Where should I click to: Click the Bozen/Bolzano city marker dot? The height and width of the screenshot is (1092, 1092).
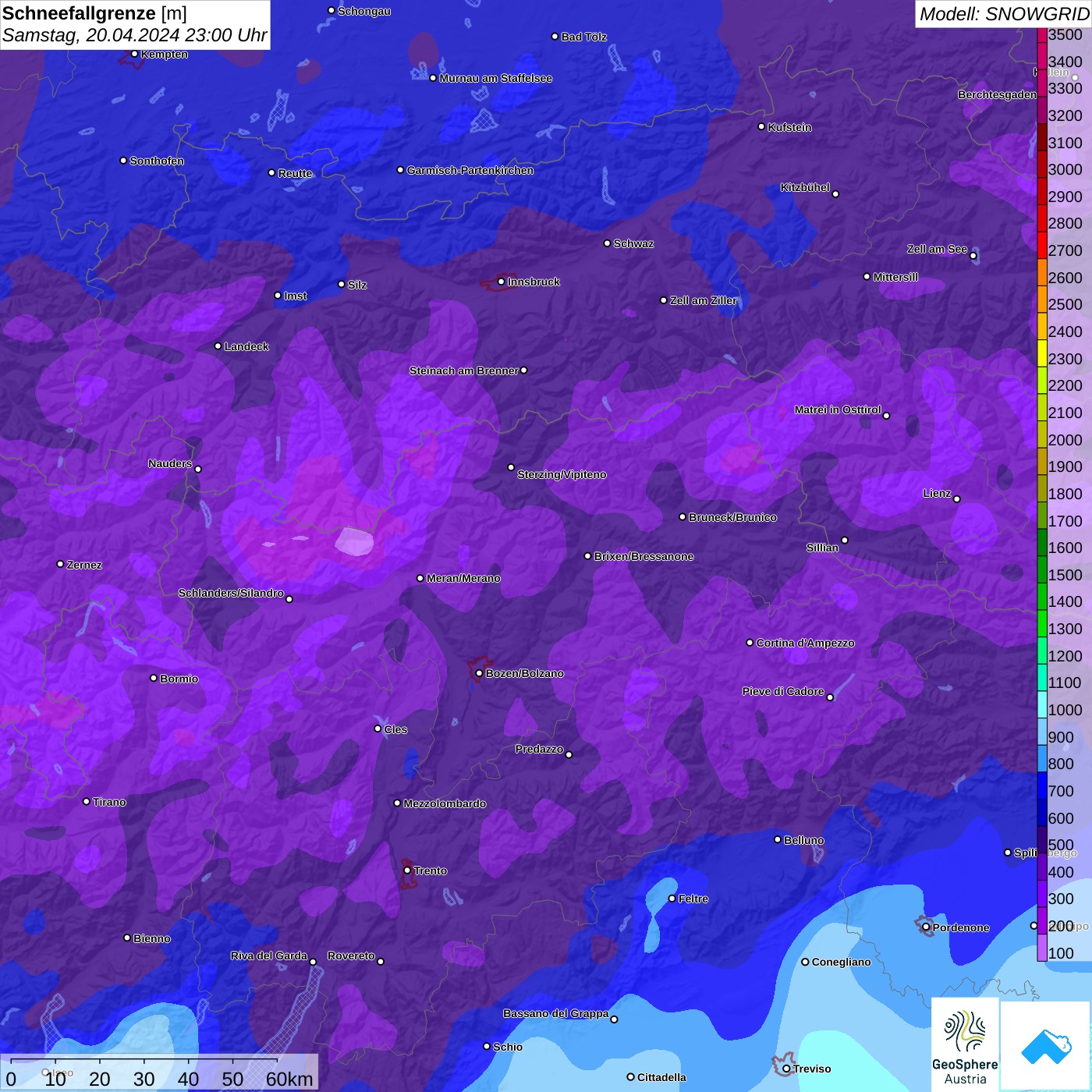point(480,673)
